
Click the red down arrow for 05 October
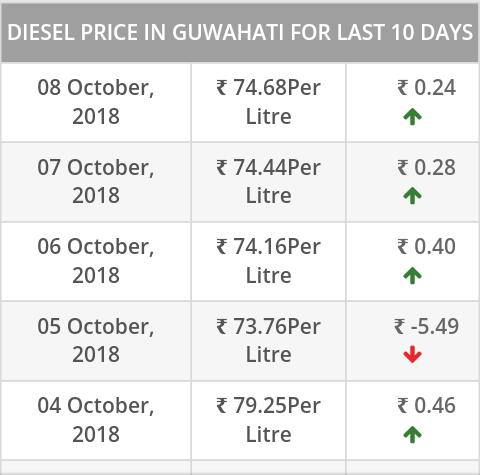pos(412,354)
